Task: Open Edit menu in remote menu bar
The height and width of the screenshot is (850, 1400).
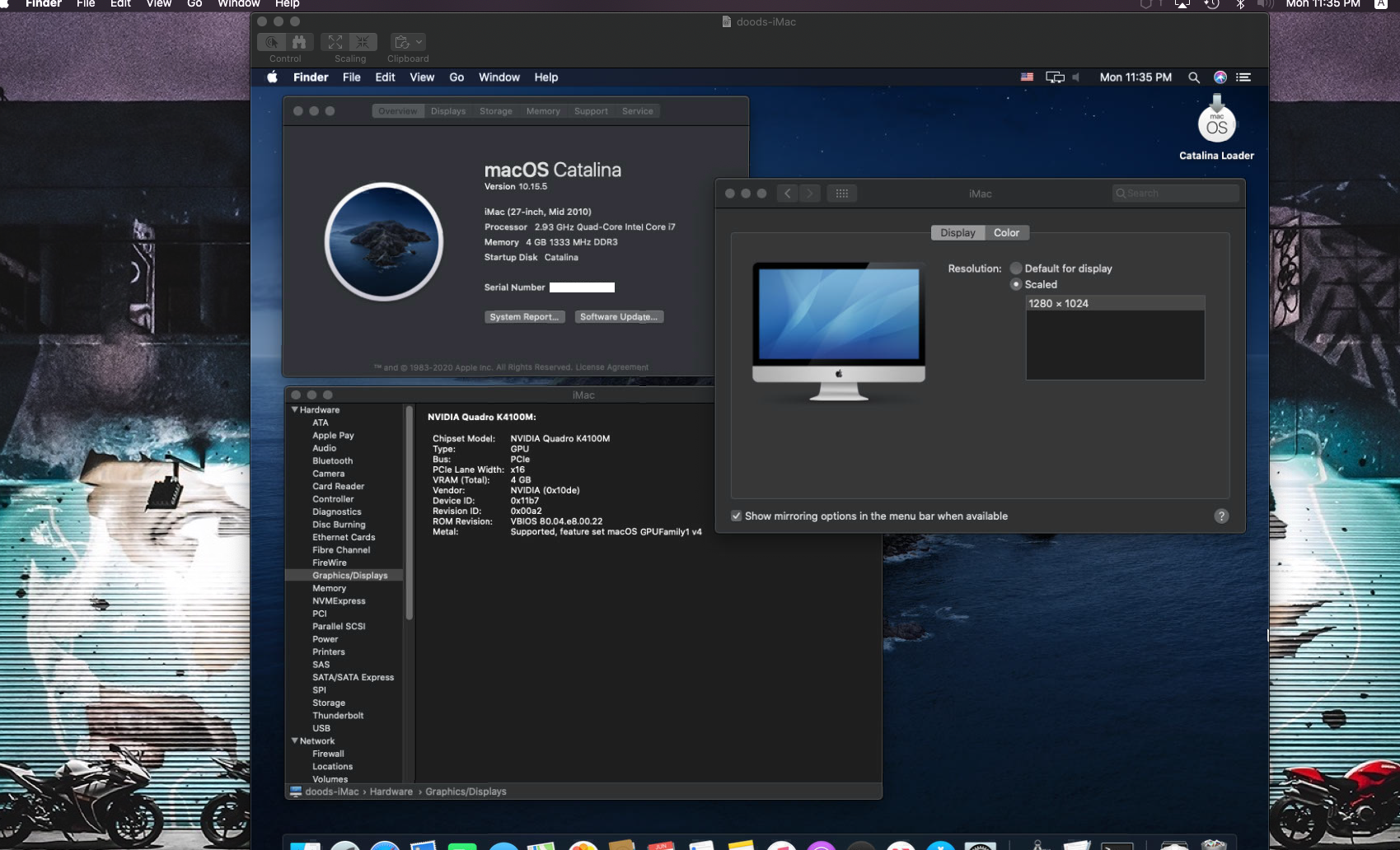Action: 385,77
